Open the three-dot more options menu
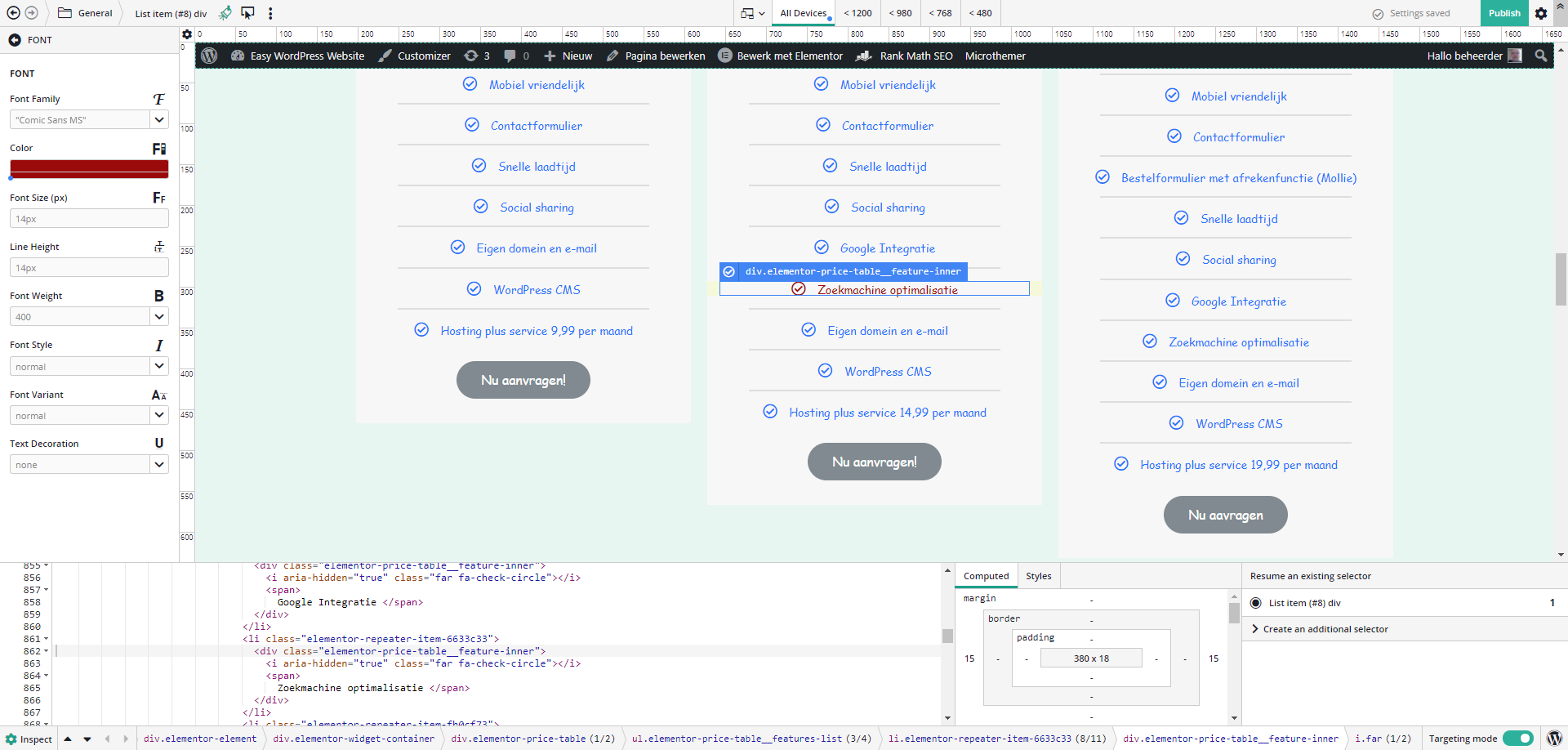Image resolution: width=1568 pixels, height=750 pixels. coord(270,13)
